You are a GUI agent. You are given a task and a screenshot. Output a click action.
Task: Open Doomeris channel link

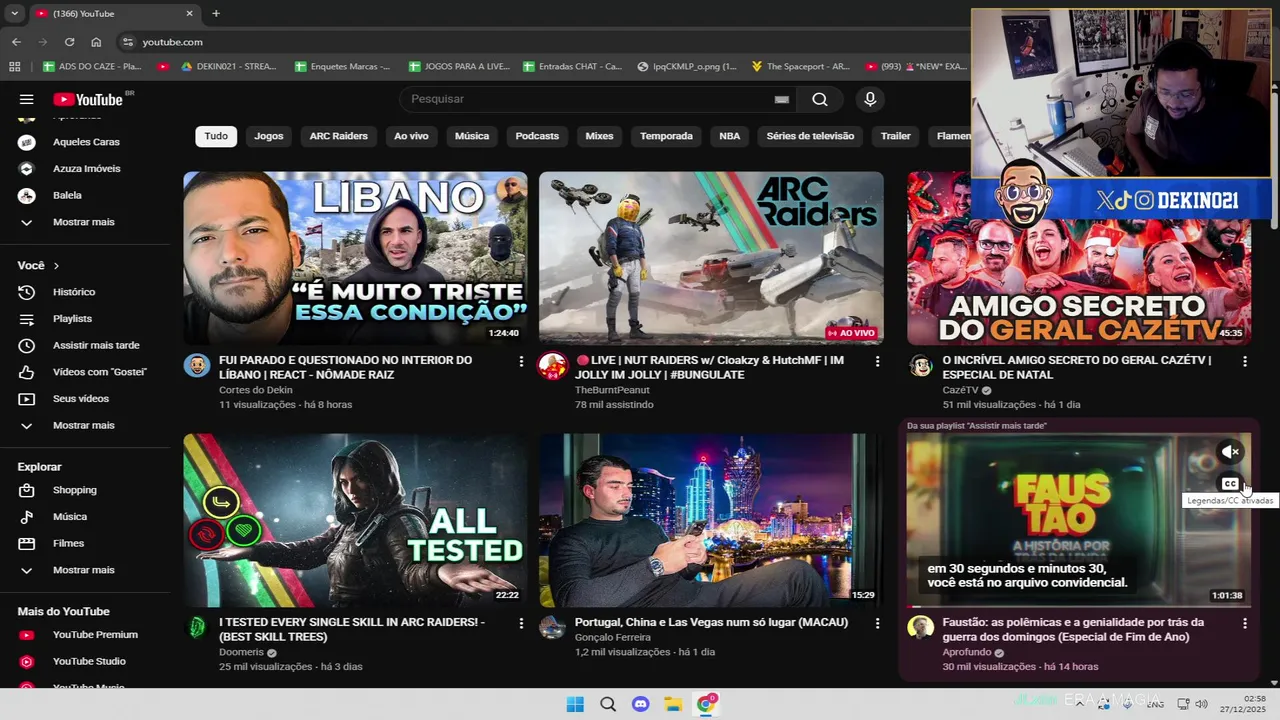pos(242,652)
